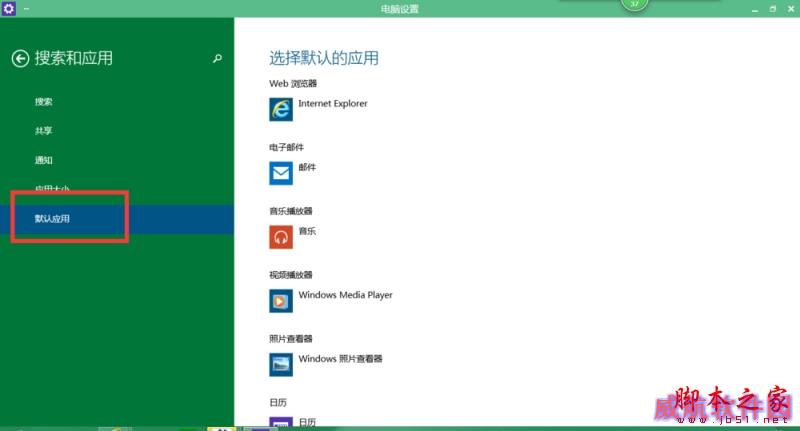Click the settings gear icon in title bar
This screenshot has height=431, width=800.
click(x=9, y=8)
